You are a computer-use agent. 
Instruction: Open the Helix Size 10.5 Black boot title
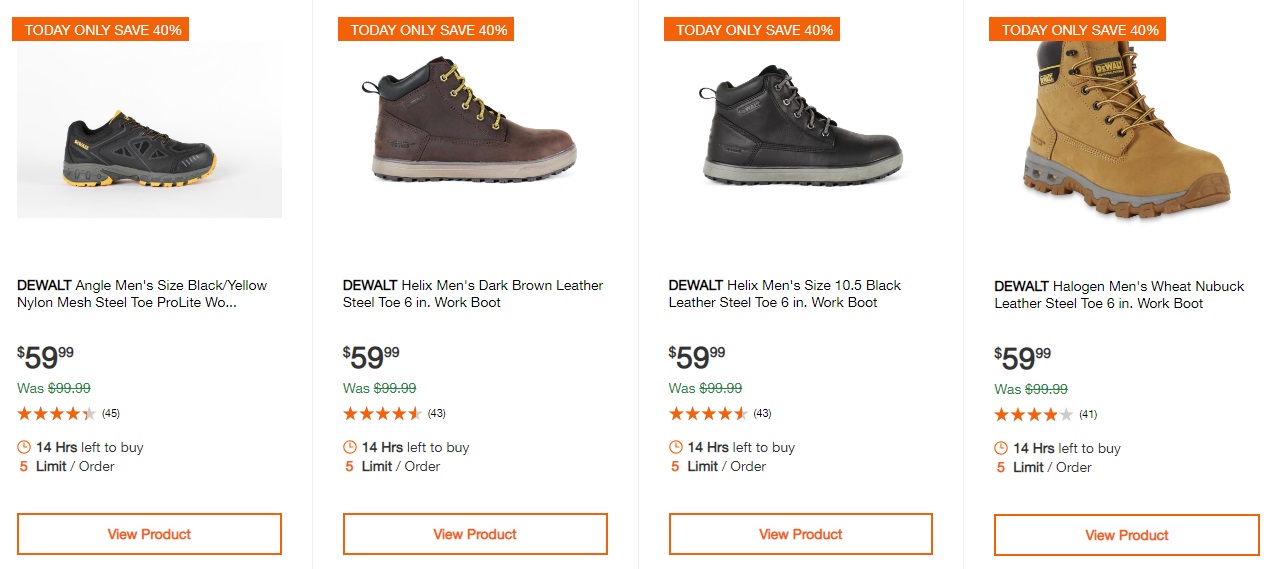(784, 294)
